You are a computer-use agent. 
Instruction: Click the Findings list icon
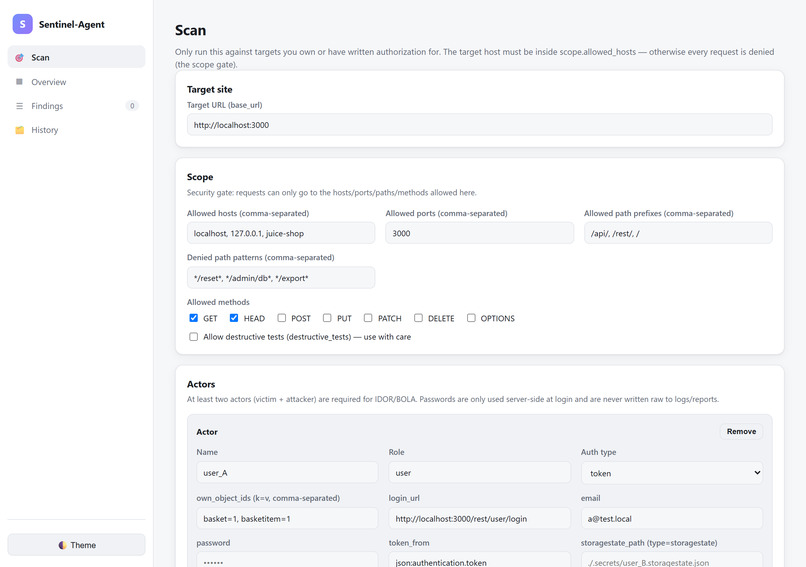point(20,106)
